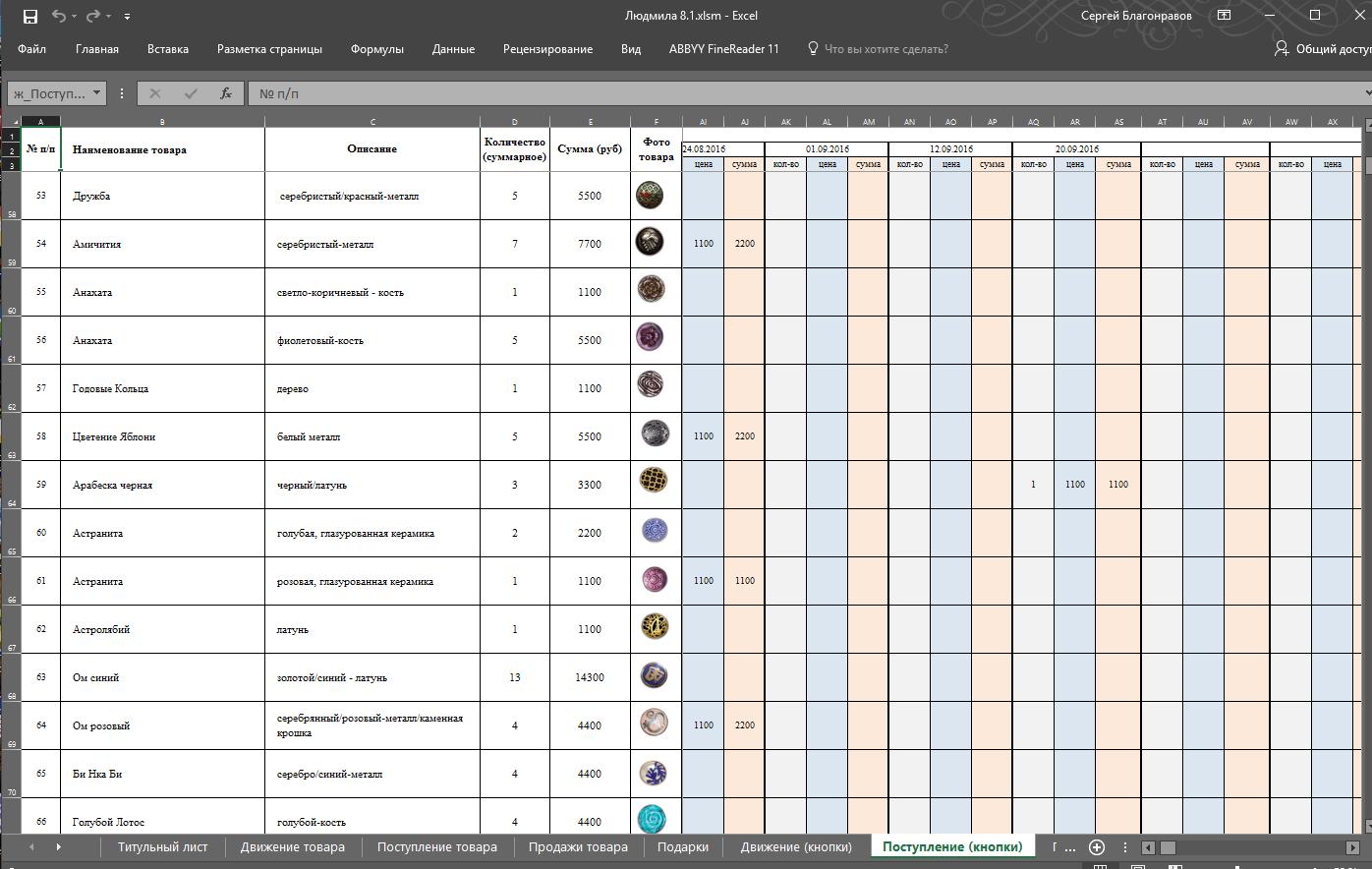Click the purple button photo in row 56 Анахата
1372x869 pixels.
tap(650, 337)
